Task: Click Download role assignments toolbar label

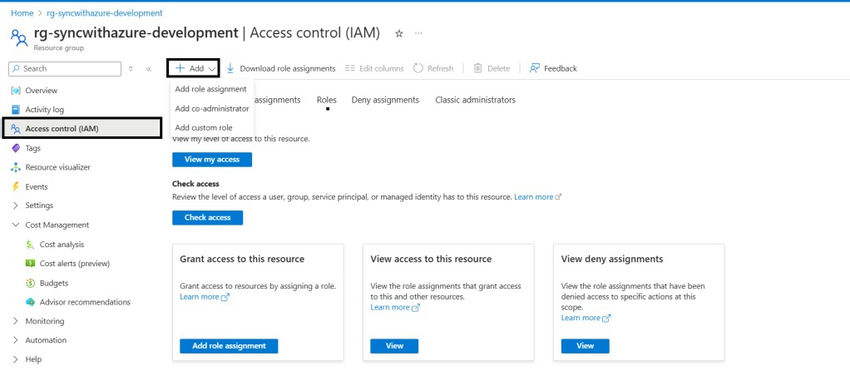Action: click(287, 68)
